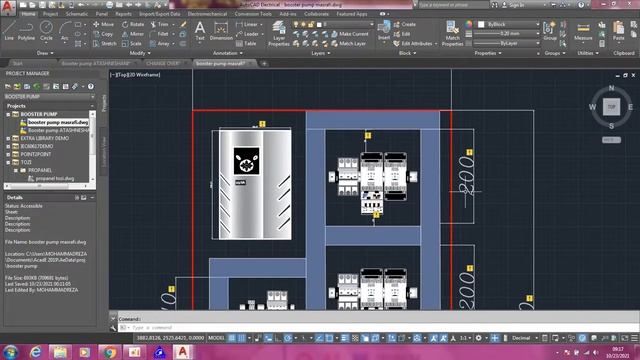Activate the Fillet tool
The height and width of the screenshot is (360, 640).
pyautogui.click(x=159, y=34)
